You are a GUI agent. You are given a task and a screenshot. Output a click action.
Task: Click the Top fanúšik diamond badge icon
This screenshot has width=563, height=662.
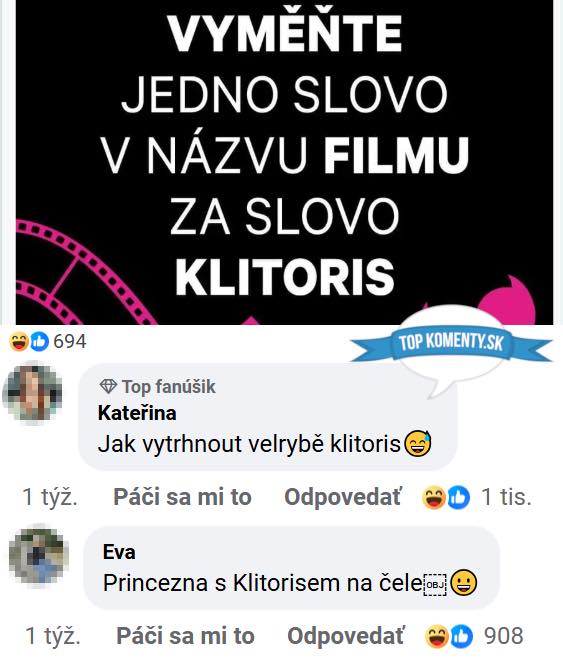(108, 386)
